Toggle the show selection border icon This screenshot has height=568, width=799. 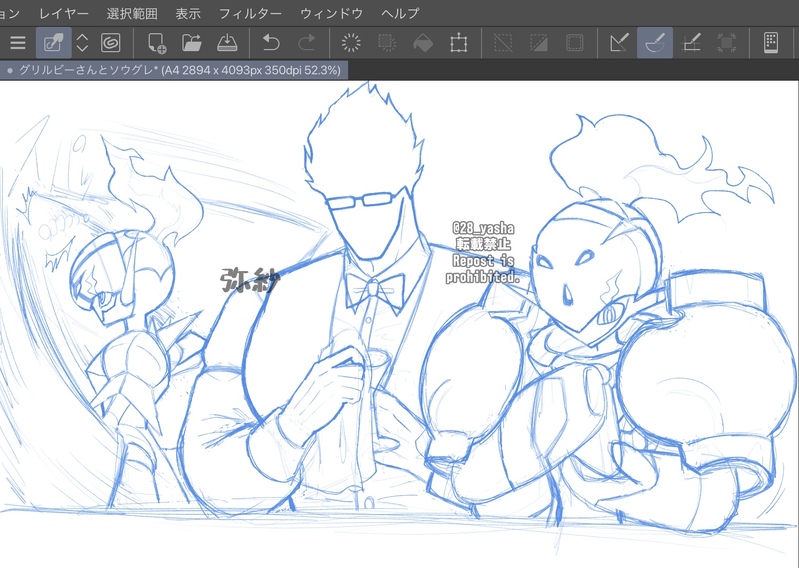[575, 43]
